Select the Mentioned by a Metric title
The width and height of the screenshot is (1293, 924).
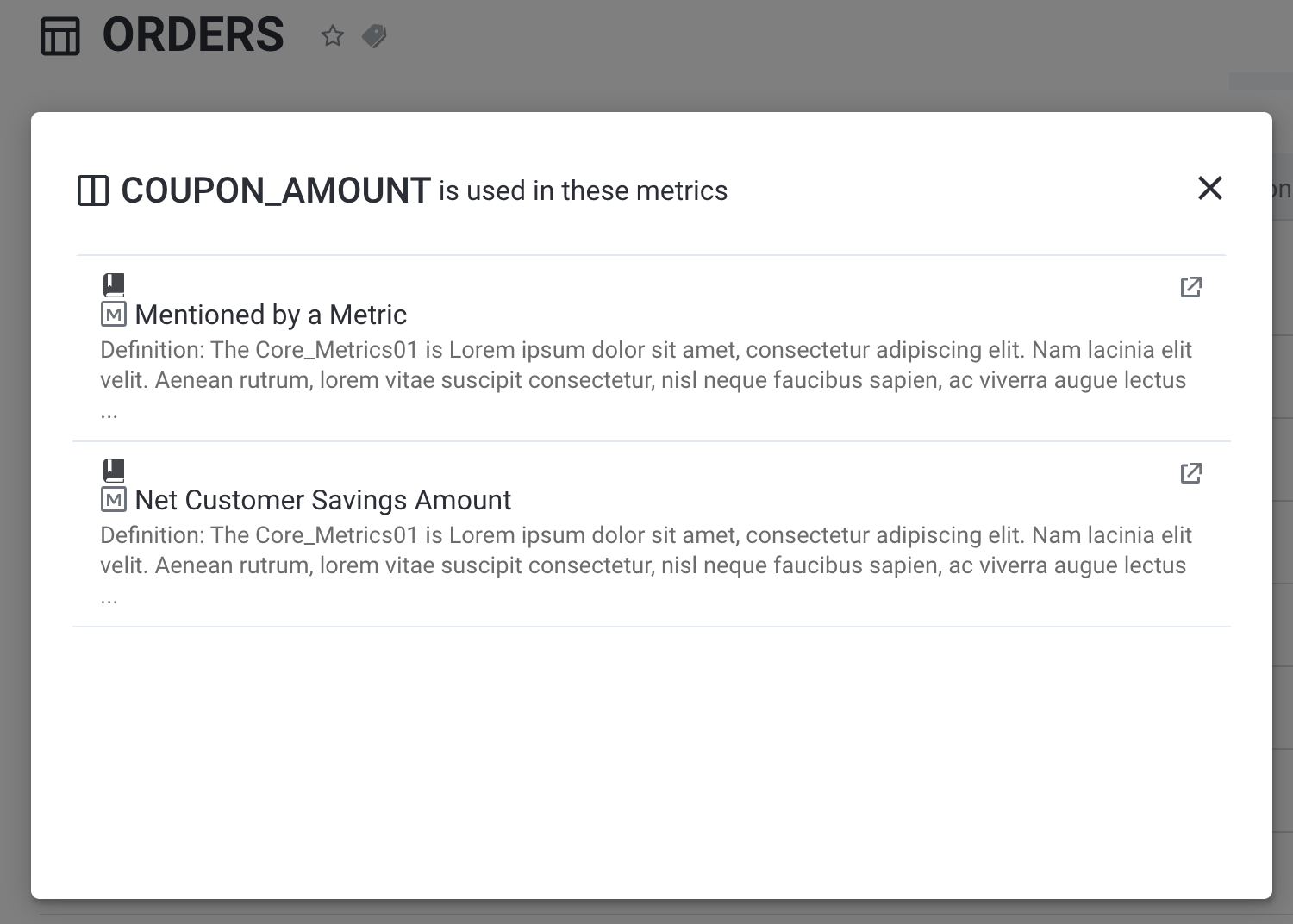point(271,315)
